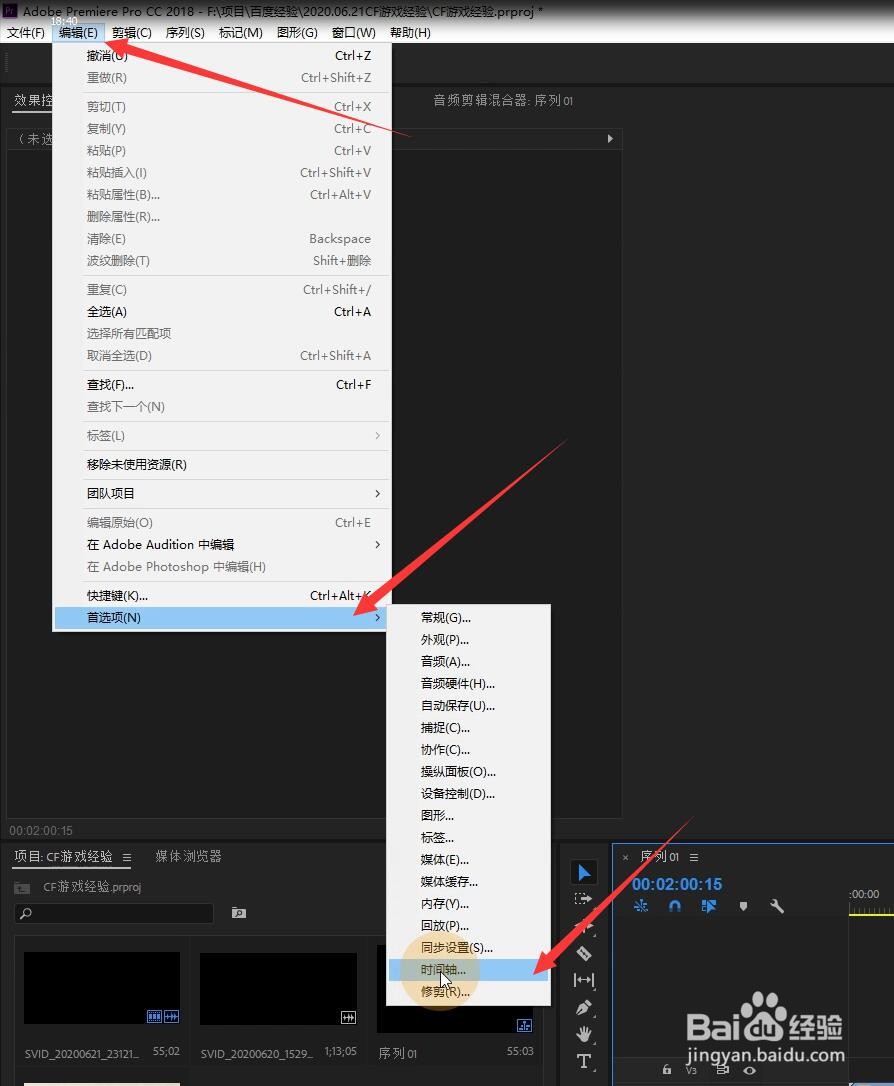
Task: Expand the 标签(L) submenu arrow
Action: point(377,436)
